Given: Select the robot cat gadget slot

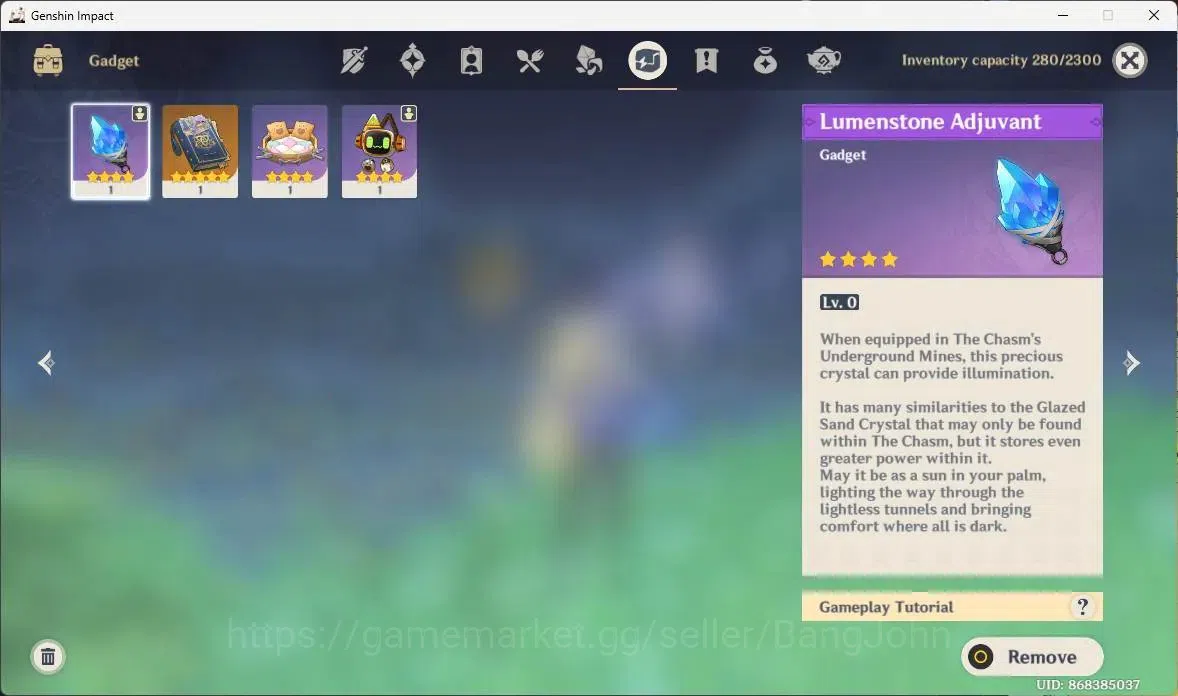Looking at the screenshot, I should [379, 152].
